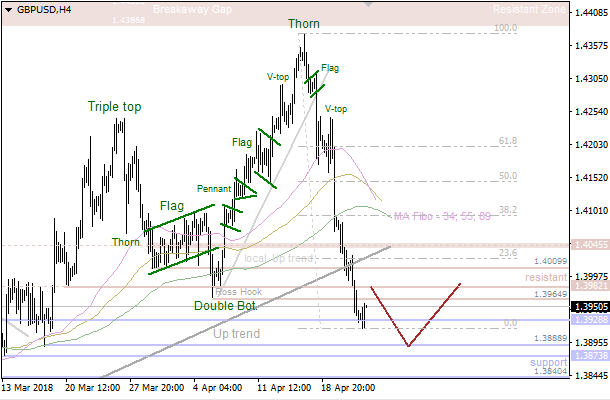Viewport: 610px width, 400px height.
Task: Select the 61.8 Fibonacci level label
Action: [x=507, y=142]
